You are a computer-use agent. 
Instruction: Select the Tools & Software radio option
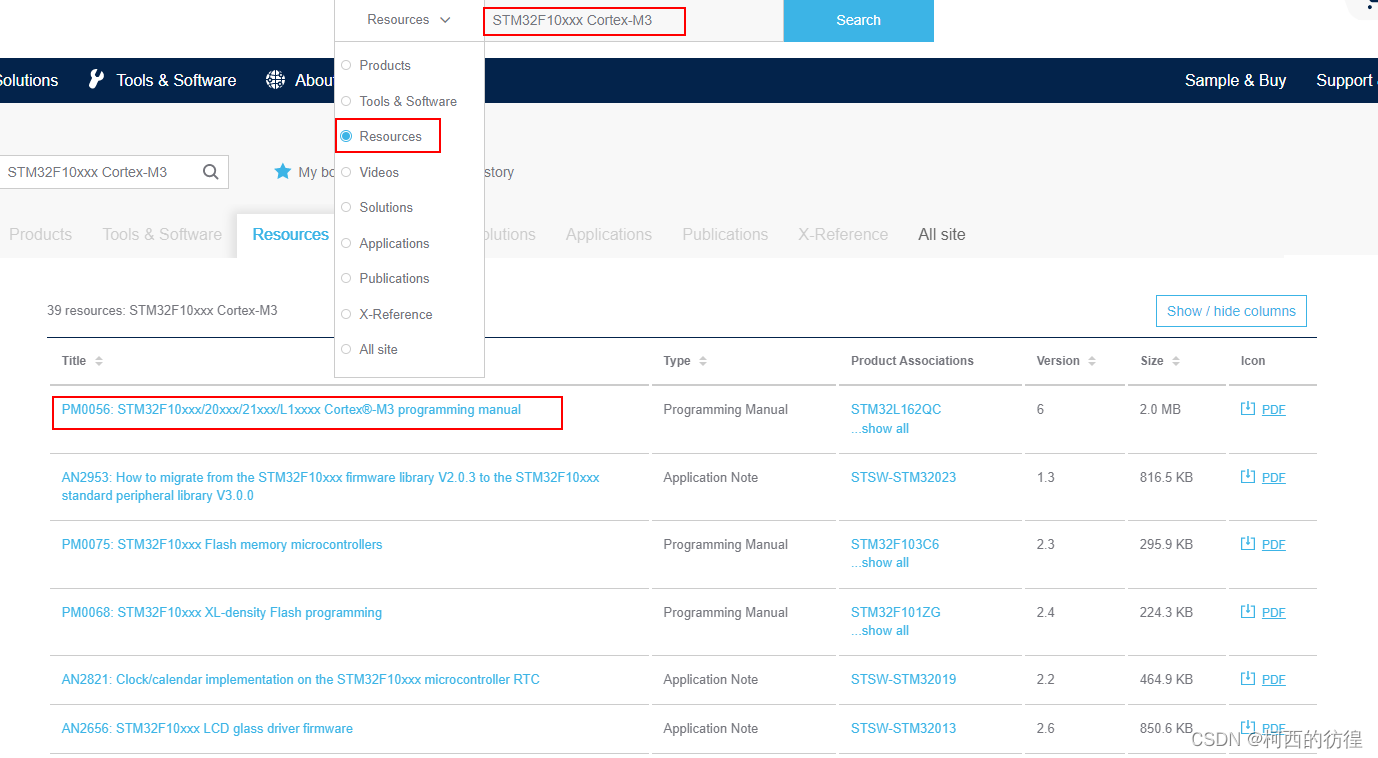tap(347, 101)
